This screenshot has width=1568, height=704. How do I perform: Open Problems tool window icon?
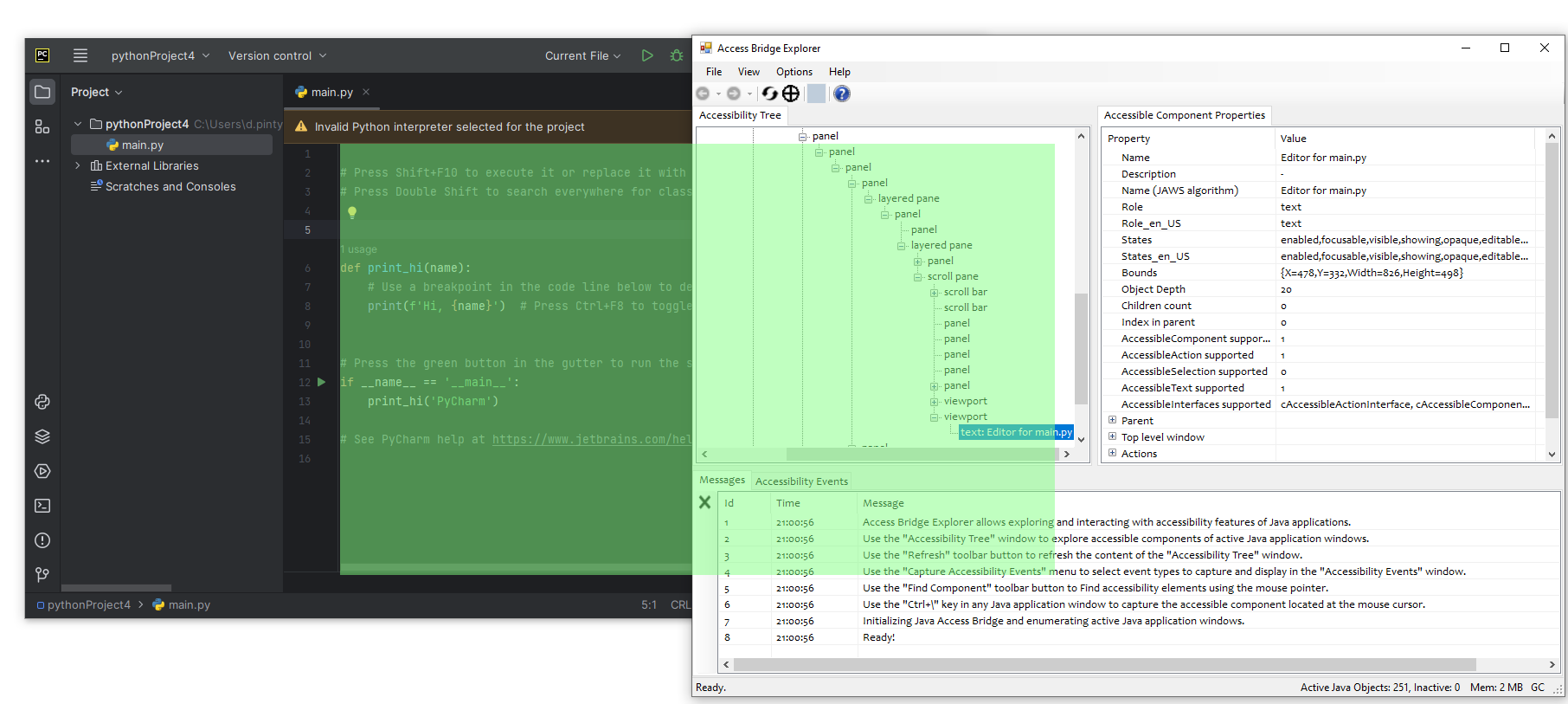(x=42, y=540)
